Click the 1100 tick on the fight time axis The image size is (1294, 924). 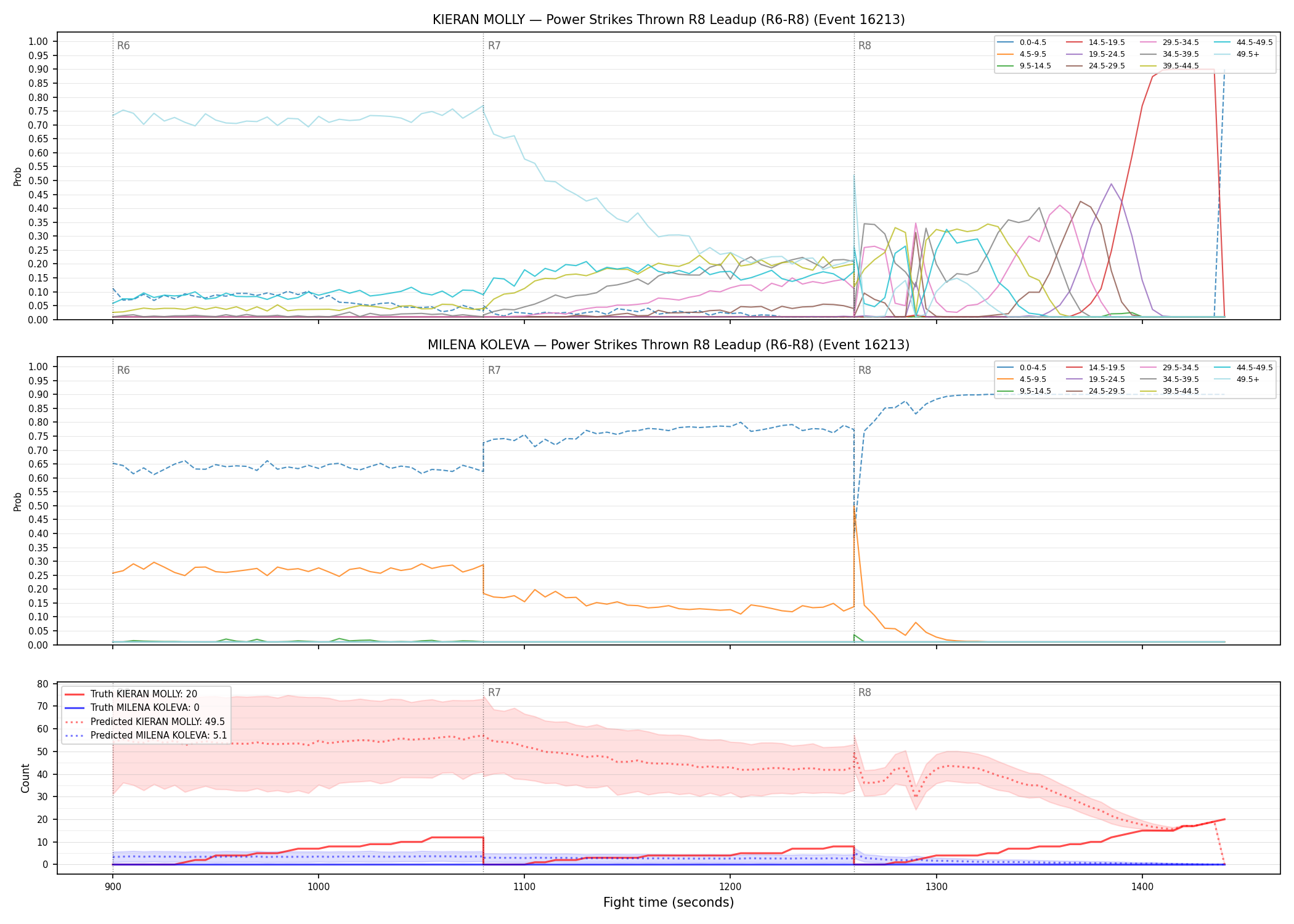524,886
